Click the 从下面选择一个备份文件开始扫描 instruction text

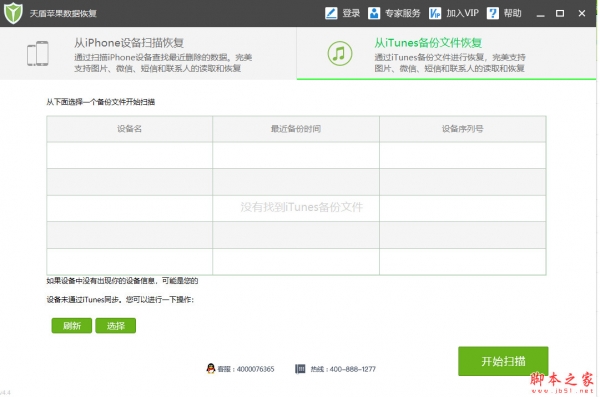pyautogui.click(x=101, y=102)
